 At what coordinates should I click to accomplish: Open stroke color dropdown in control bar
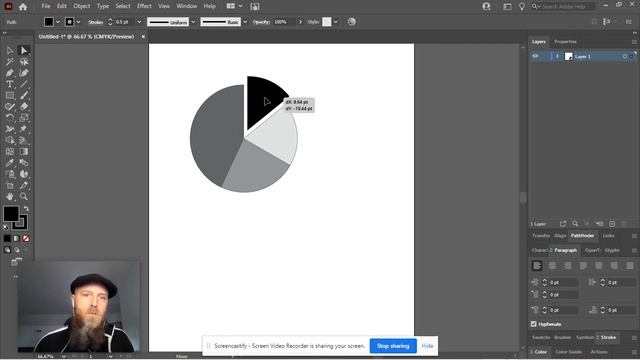pos(78,22)
